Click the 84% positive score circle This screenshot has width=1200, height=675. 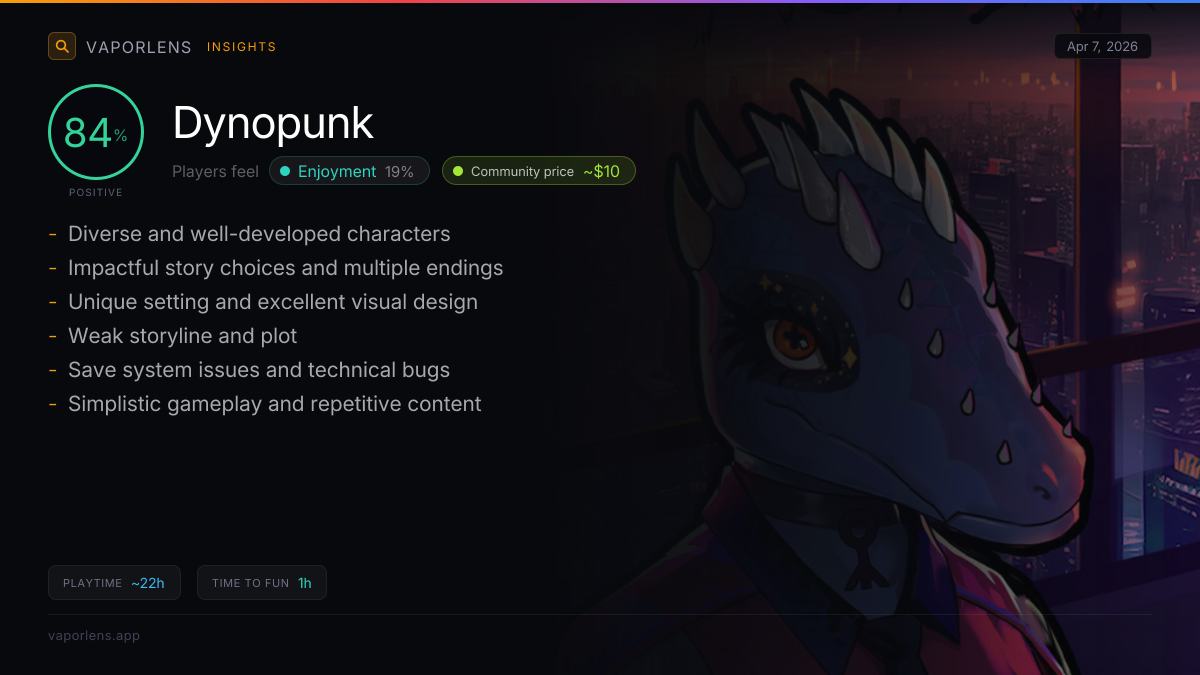tap(96, 132)
